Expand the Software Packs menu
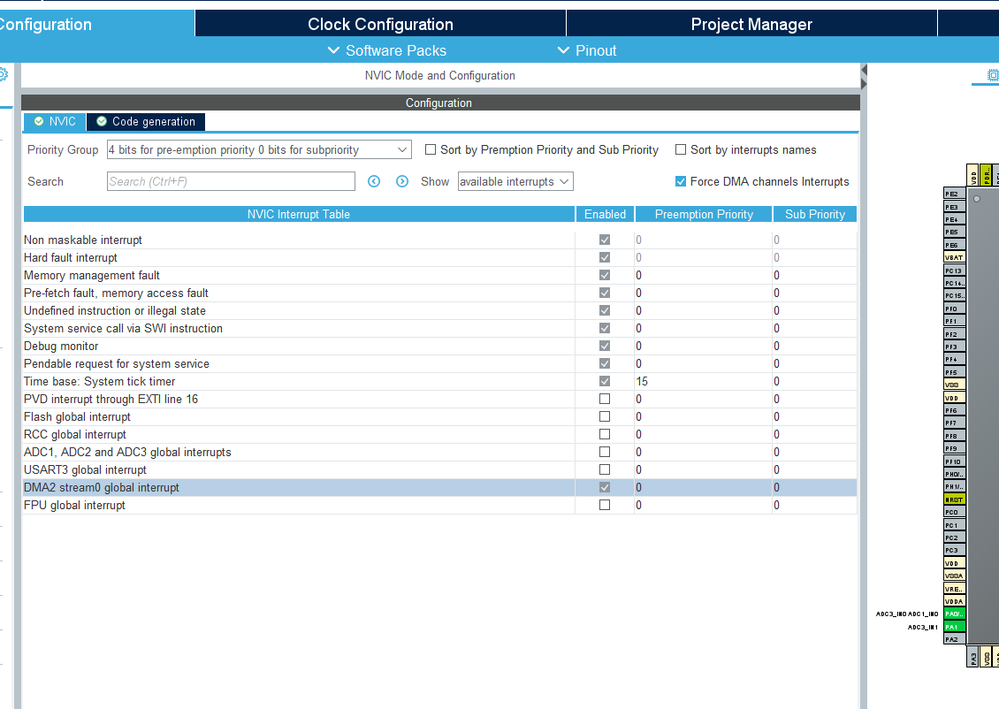The height and width of the screenshot is (709, 999). pyautogui.click(x=387, y=50)
